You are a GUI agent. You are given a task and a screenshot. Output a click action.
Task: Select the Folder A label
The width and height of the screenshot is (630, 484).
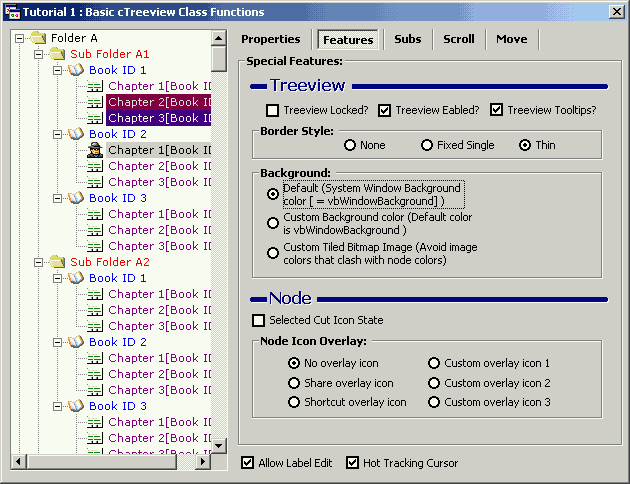pos(74,38)
